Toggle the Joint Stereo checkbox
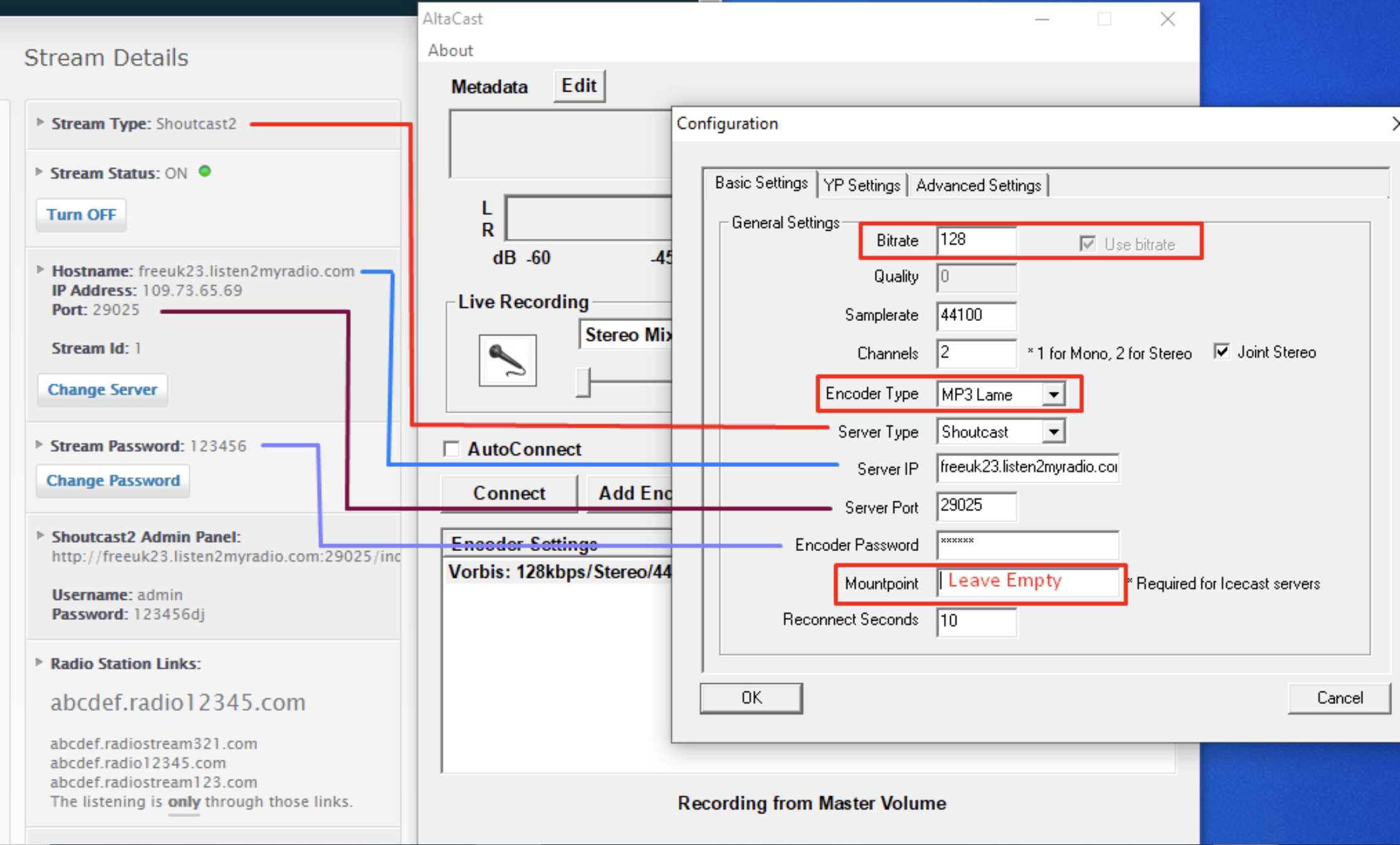Screen dimensions: 1400x845 (x=1221, y=352)
